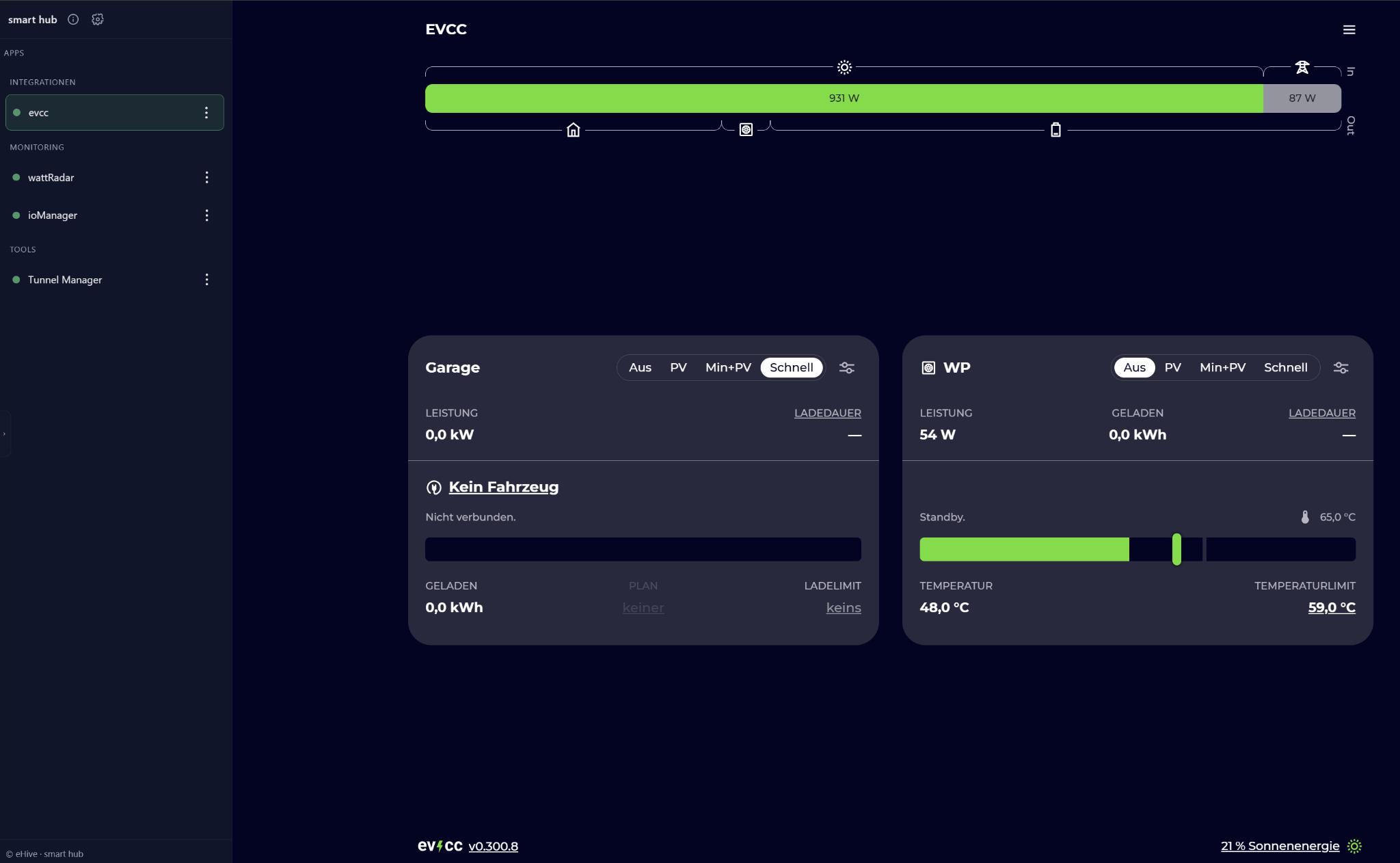The width and height of the screenshot is (1400, 863).
Task: Open the Tunnel Manager options menu
Action: (x=207, y=279)
